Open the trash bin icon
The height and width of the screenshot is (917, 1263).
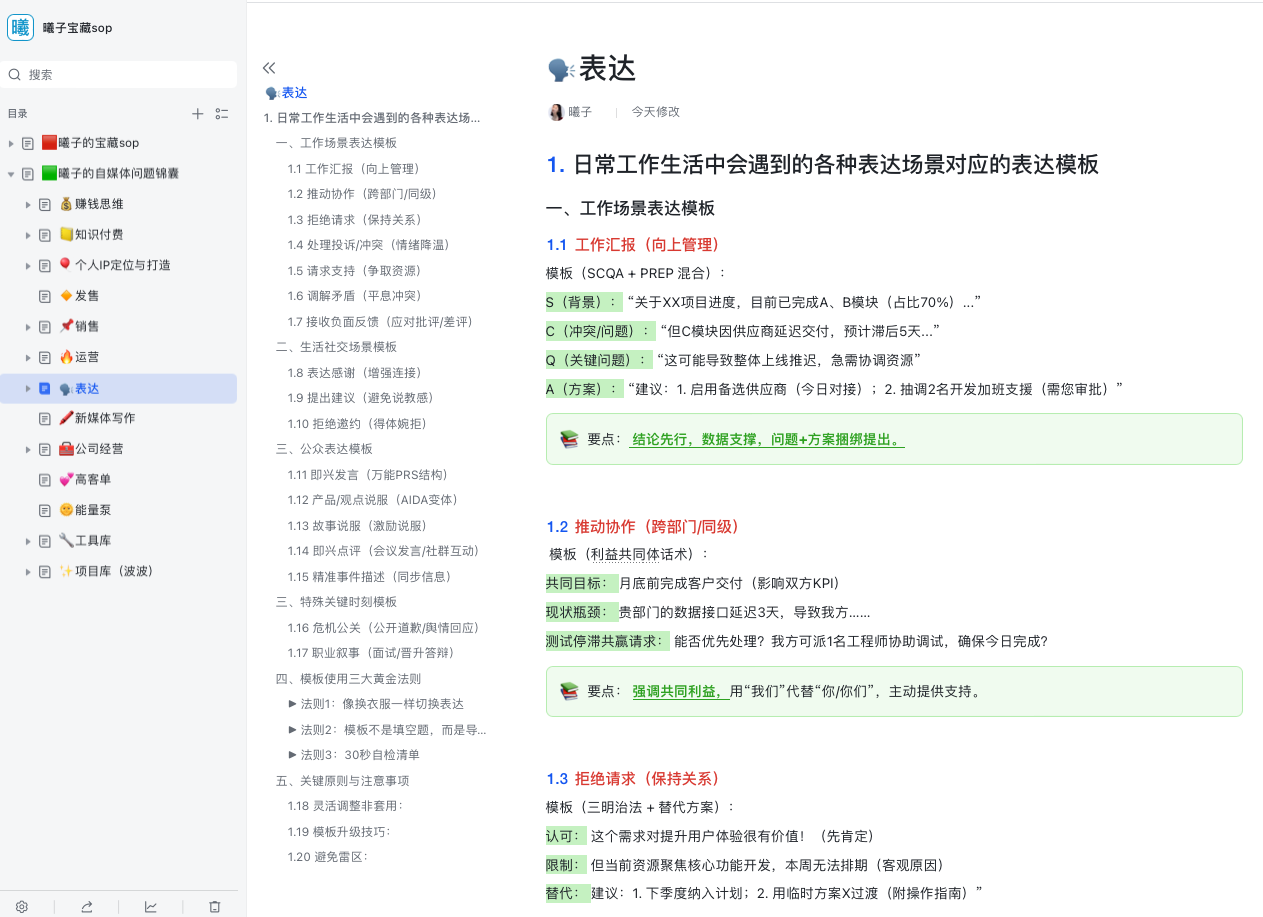(214, 906)
